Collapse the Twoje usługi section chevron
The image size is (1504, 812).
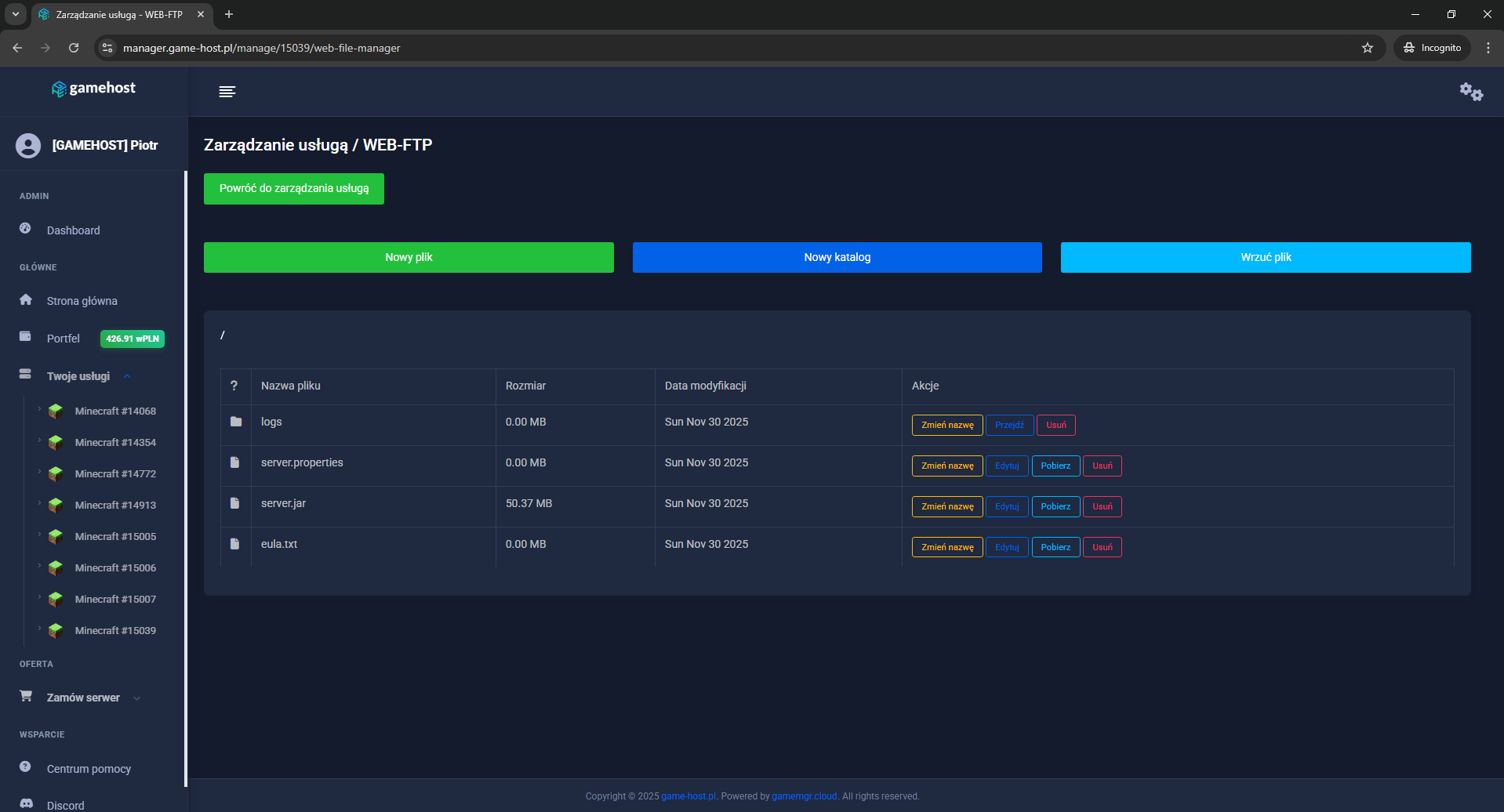pos(127,375)
